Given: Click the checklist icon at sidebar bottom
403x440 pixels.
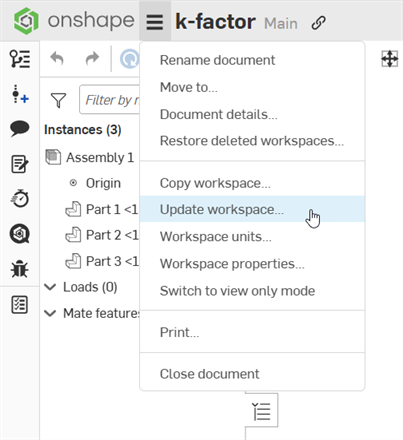Looking at the screenshot, I should (20, 305).
